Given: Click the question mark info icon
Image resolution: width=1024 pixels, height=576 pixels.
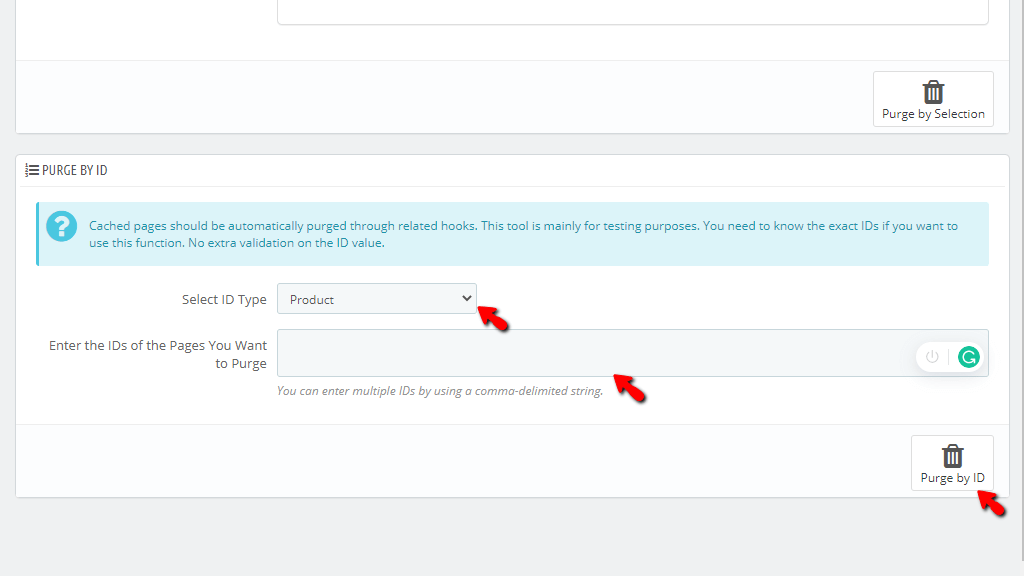Looking at the screenshot, I should click(x=61, y=227).
